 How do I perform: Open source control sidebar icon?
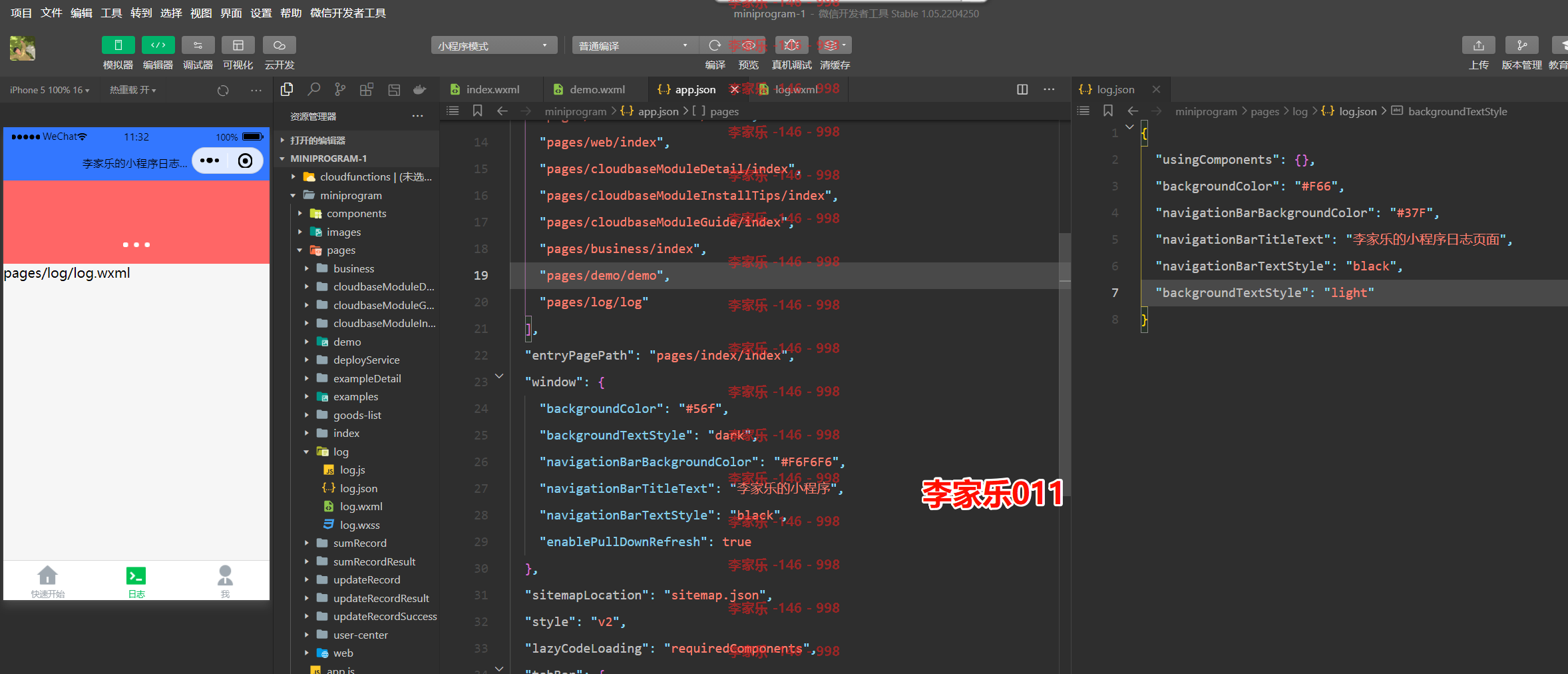(x=340, y=89)
